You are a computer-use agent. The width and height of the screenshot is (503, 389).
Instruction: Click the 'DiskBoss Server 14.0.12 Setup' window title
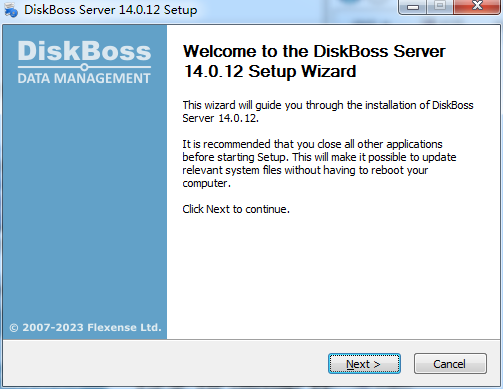coord(111,10)
